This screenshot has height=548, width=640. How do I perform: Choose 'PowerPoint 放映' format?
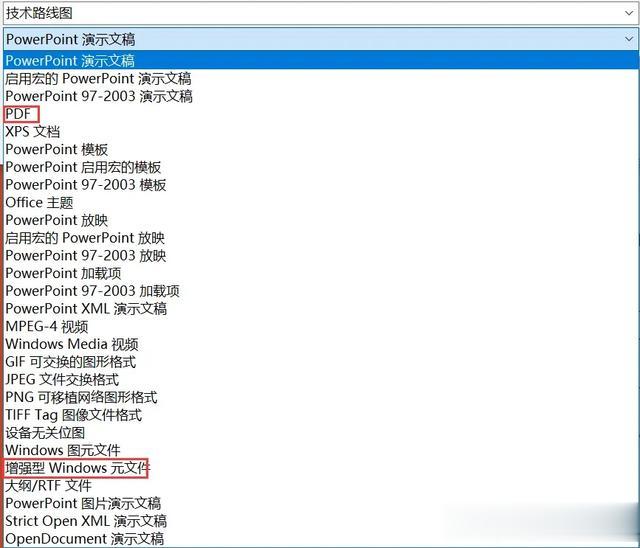point(321,220)
